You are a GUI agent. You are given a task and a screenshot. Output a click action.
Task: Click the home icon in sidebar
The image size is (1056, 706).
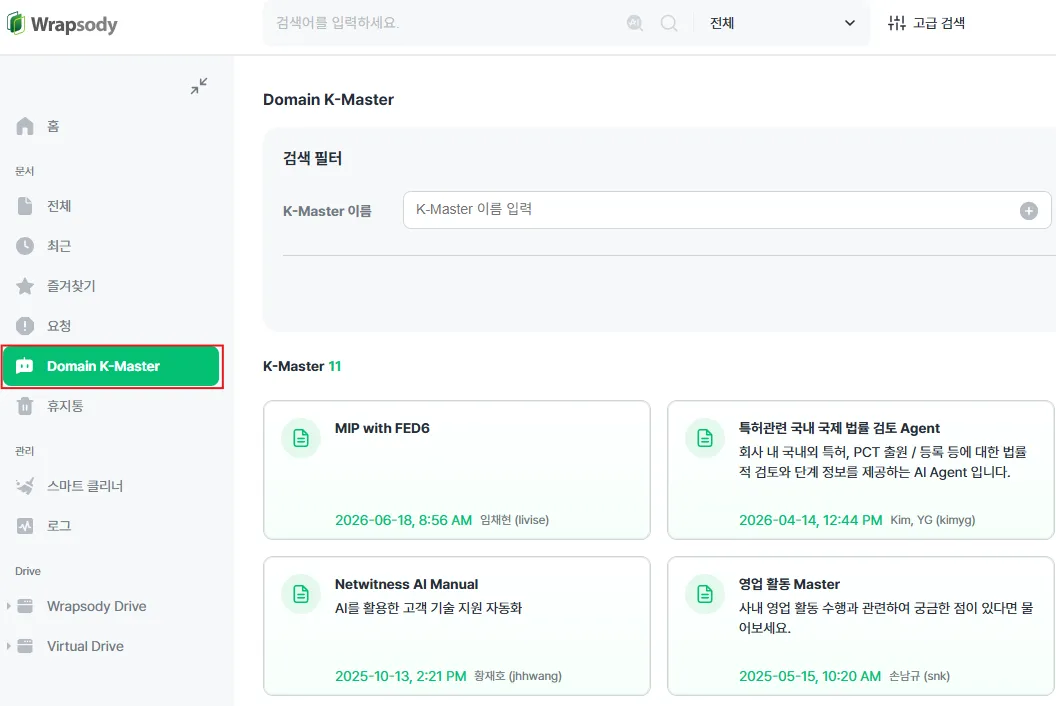[25, 126]
